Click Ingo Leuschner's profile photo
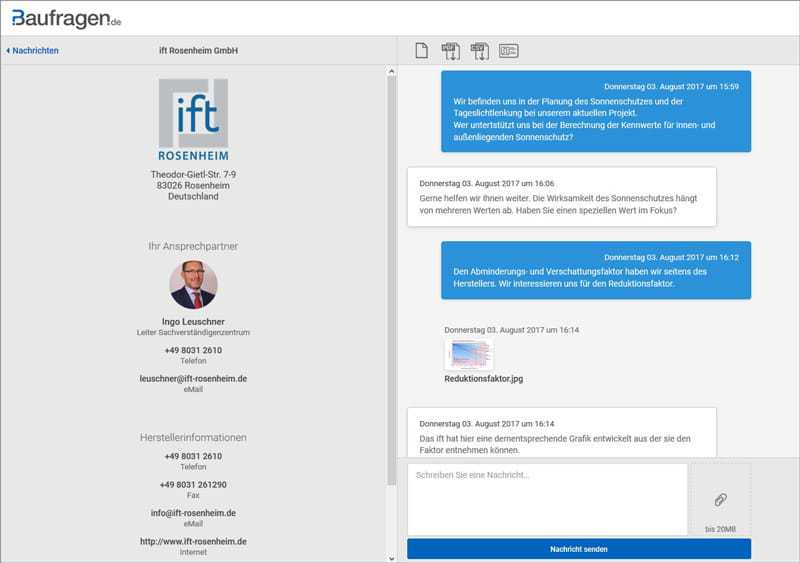800x563 pixels. coord(193,284)
